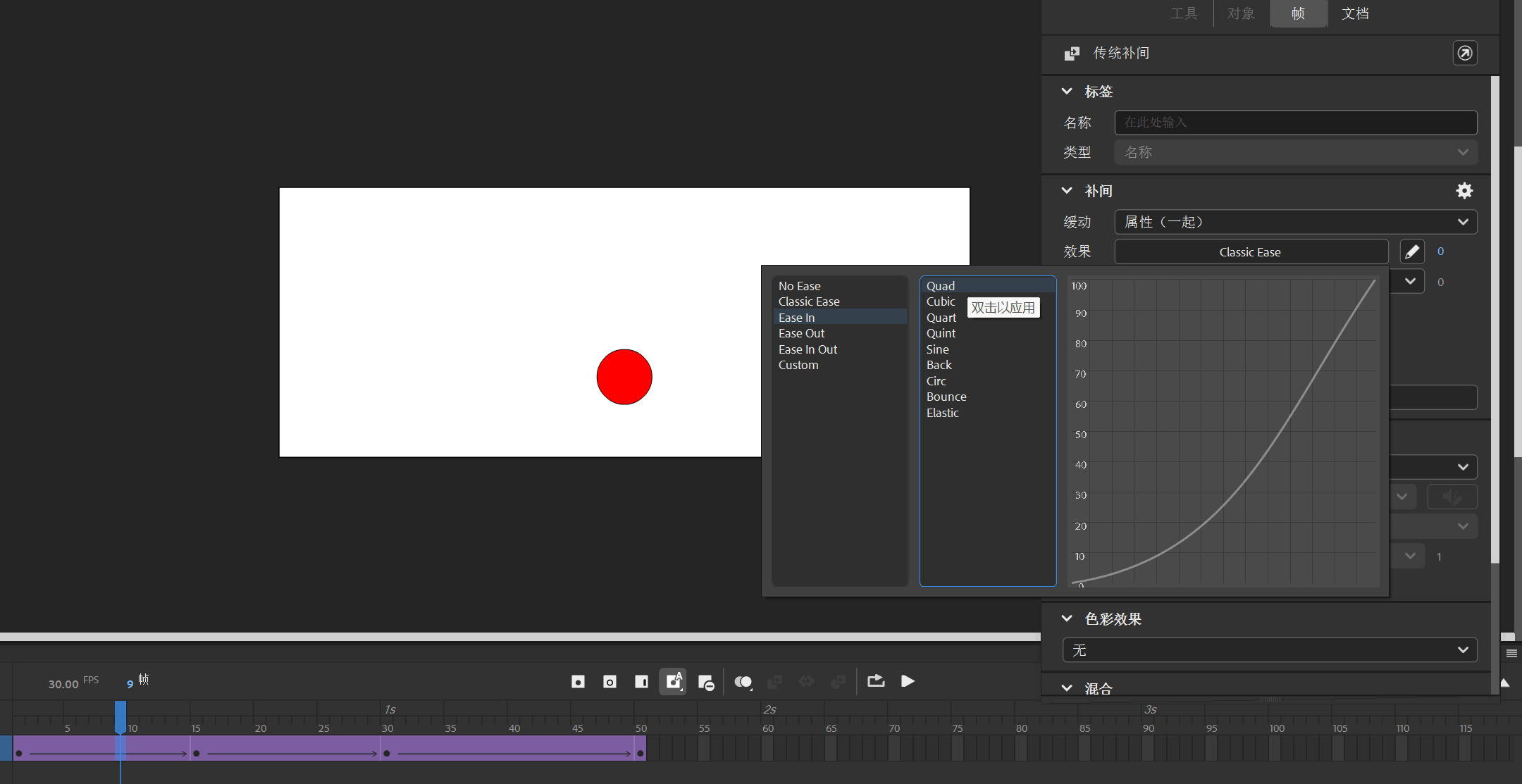Toggle Onion Skin in timeline
The height and width of the screenshot is (784, 1522).
pos(743,682)
